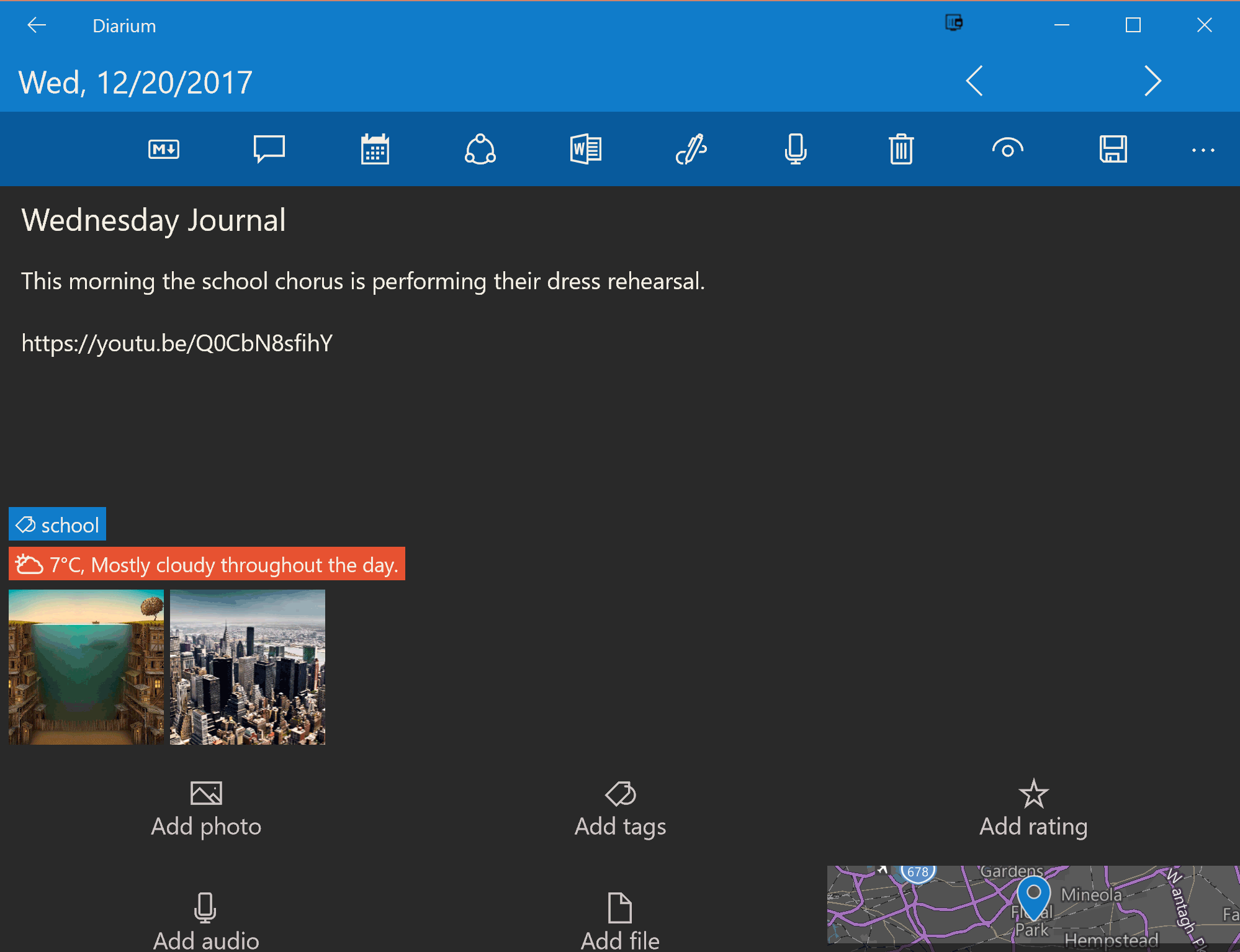
Task: Click the weather label showing 7°C
Action: pyautogui.click(x=207, y=564)
